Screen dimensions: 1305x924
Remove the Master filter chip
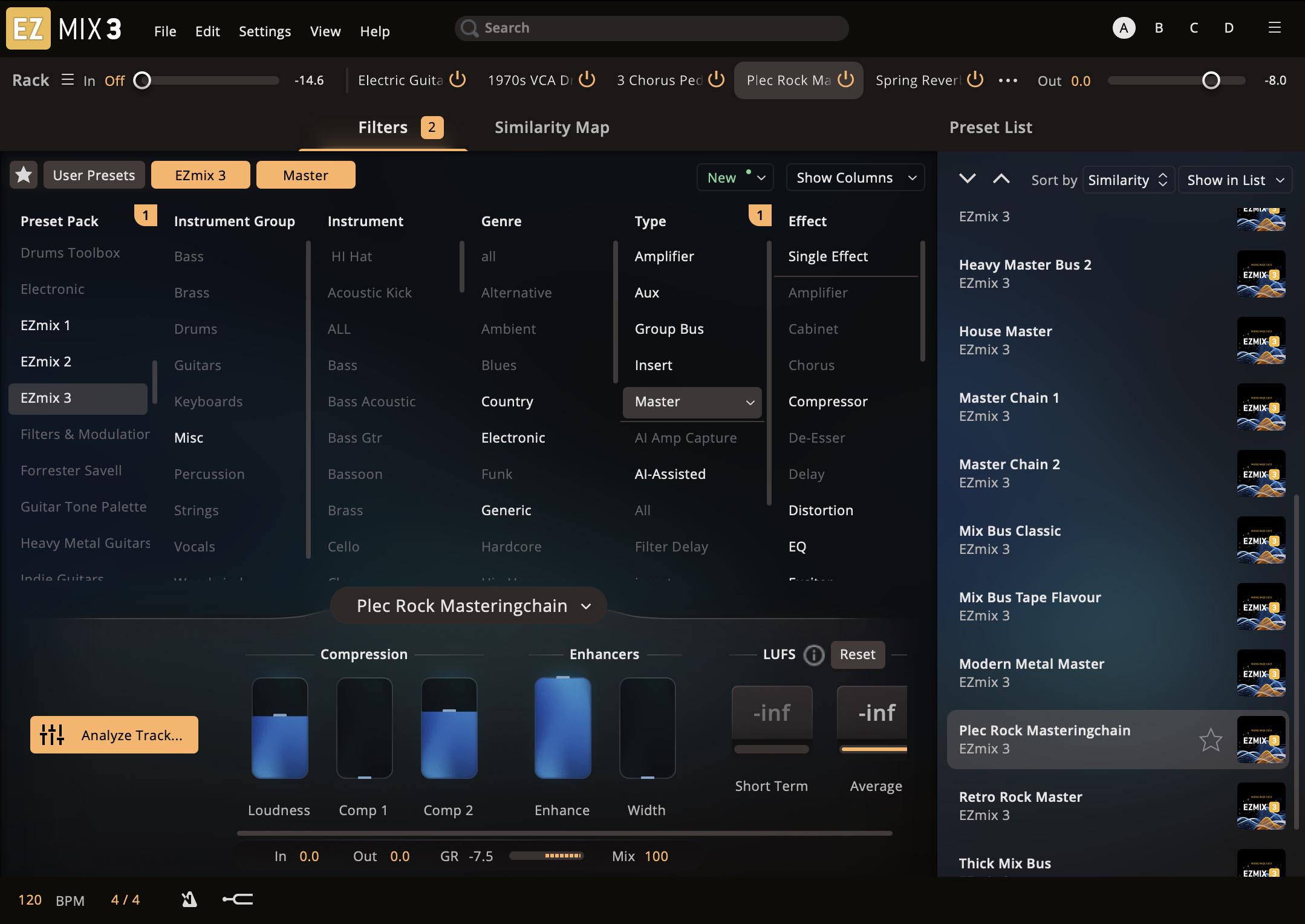305,175
